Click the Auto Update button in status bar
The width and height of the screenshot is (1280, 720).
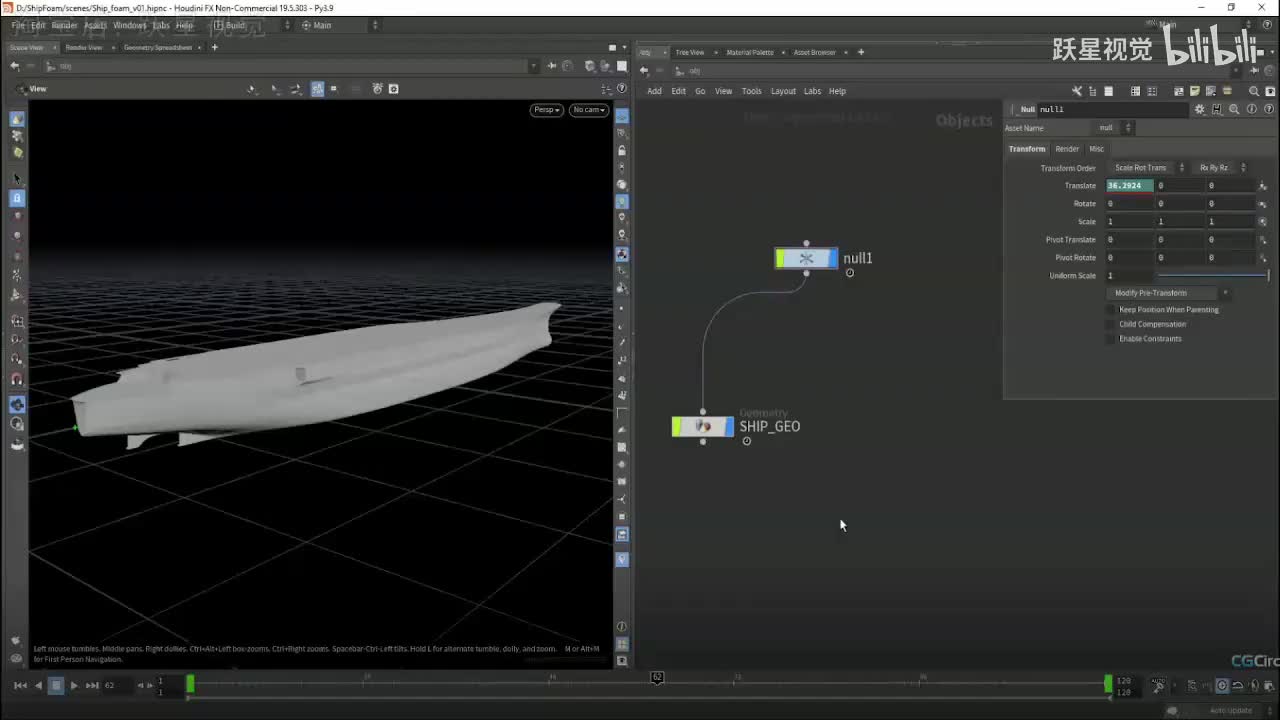click(x=1231, y=711)
